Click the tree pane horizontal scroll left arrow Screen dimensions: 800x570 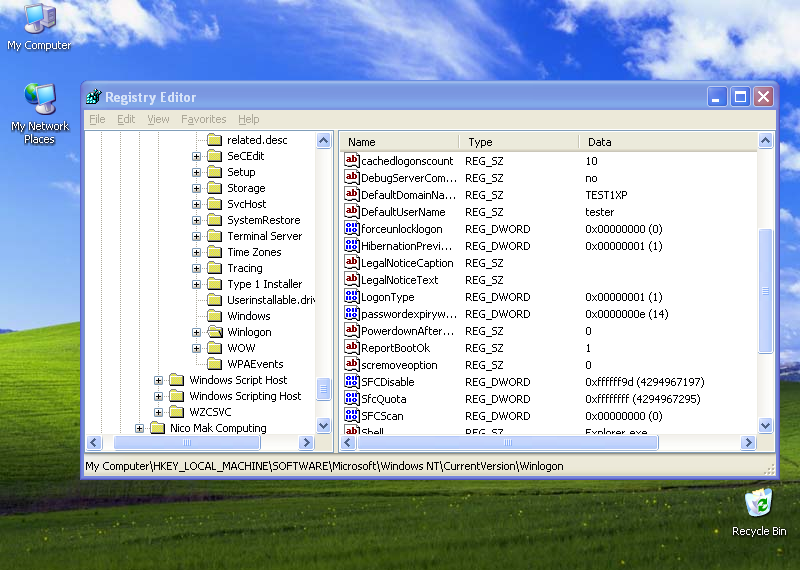[x=94, y=442]
